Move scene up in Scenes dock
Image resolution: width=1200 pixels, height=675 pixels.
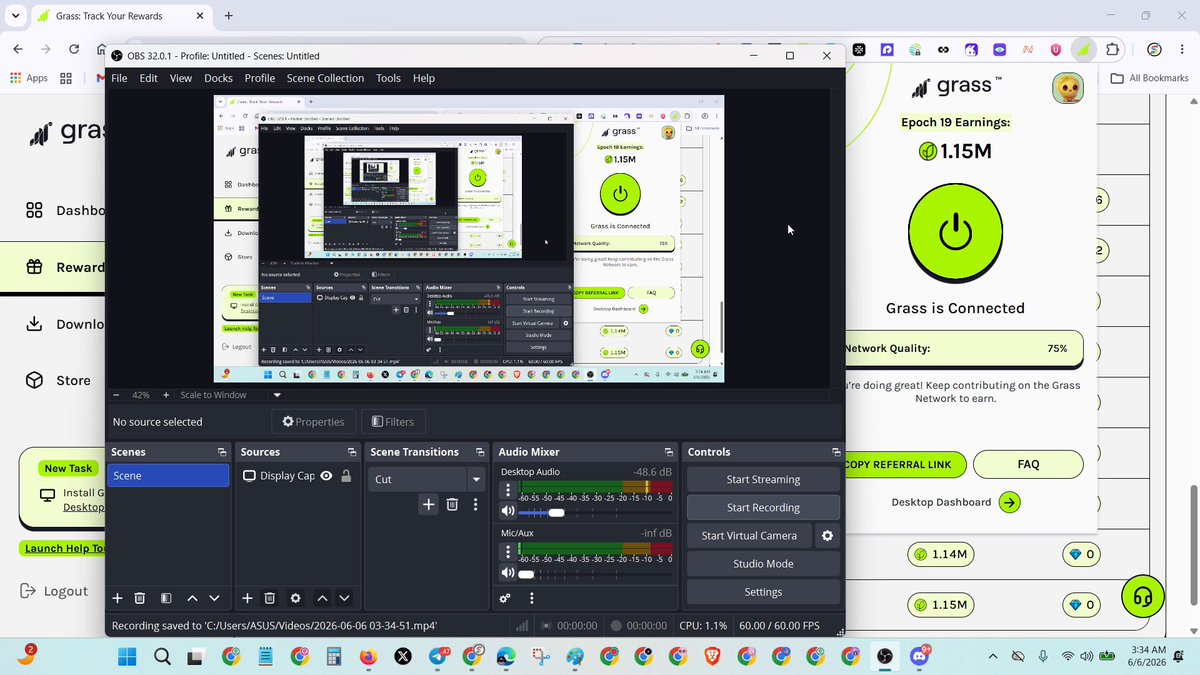tap(192, 598)
